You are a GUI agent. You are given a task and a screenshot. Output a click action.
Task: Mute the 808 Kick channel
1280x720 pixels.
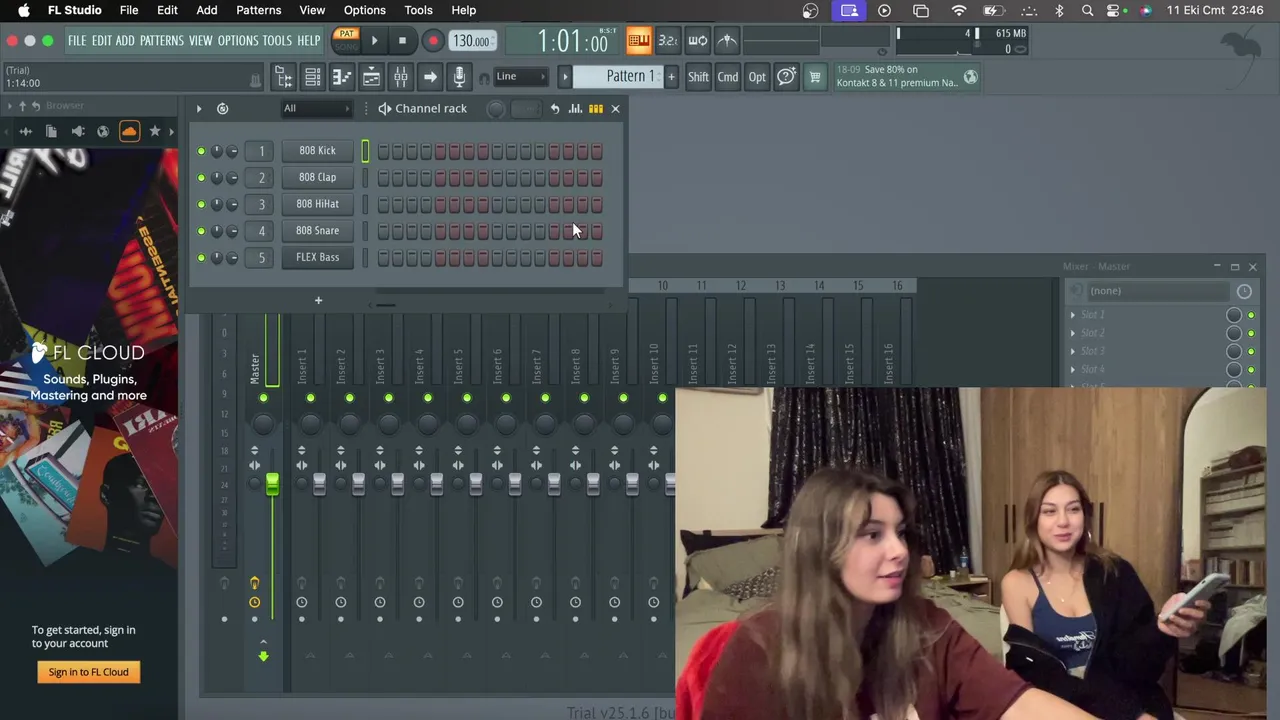[201, 150]
